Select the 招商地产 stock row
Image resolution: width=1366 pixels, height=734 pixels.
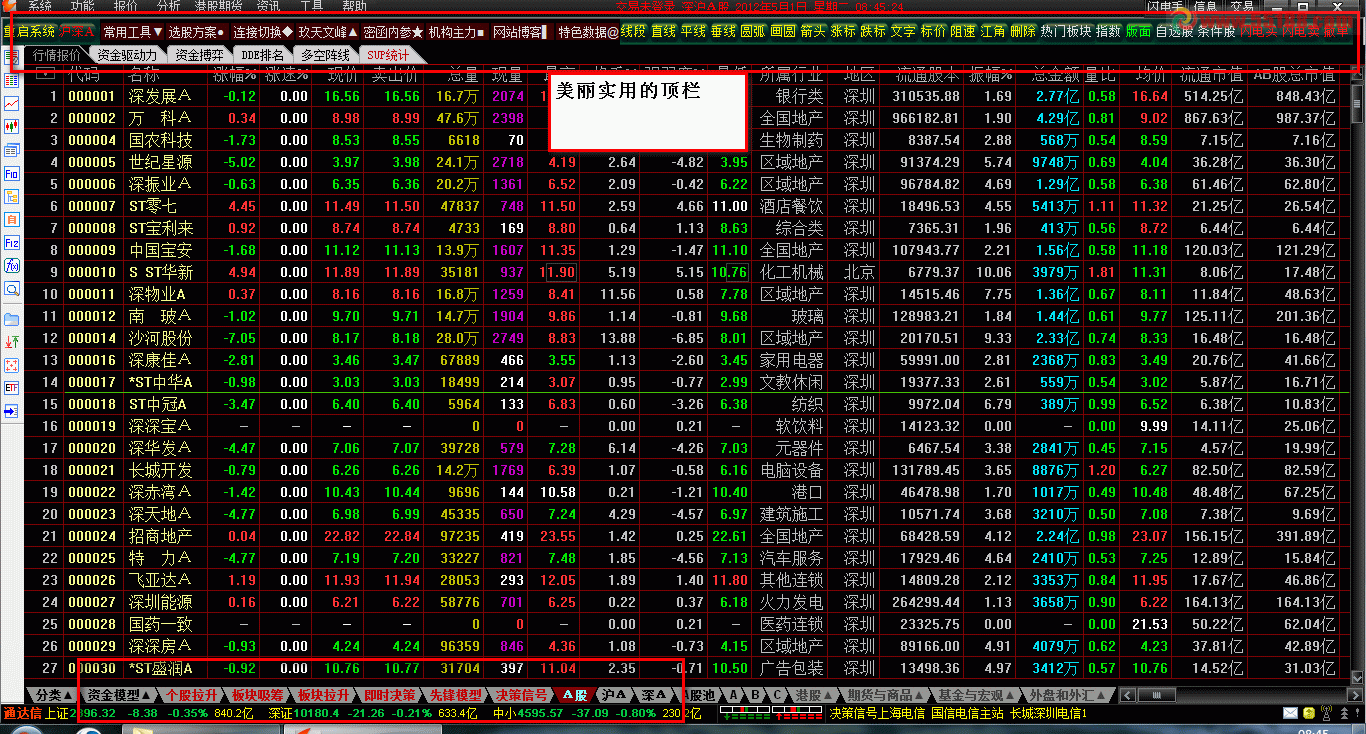(x=686, y=536)
